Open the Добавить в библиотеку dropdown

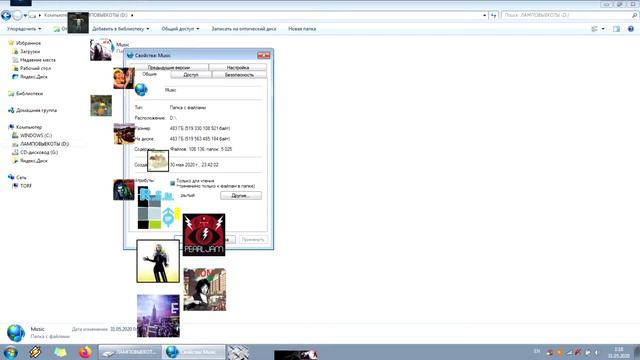tap(120, 29)
